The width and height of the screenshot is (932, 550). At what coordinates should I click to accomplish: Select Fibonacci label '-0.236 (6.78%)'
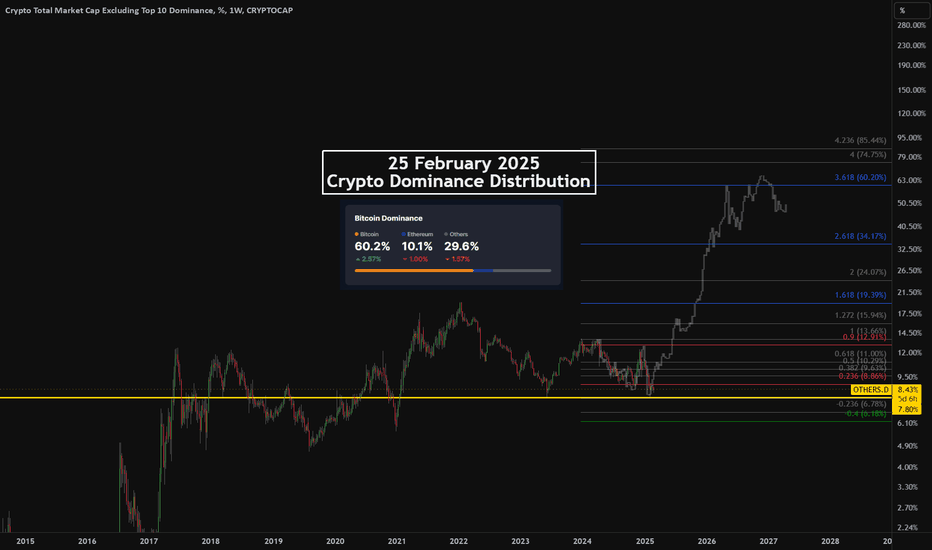pyautogui.click(x=861, y=404)
